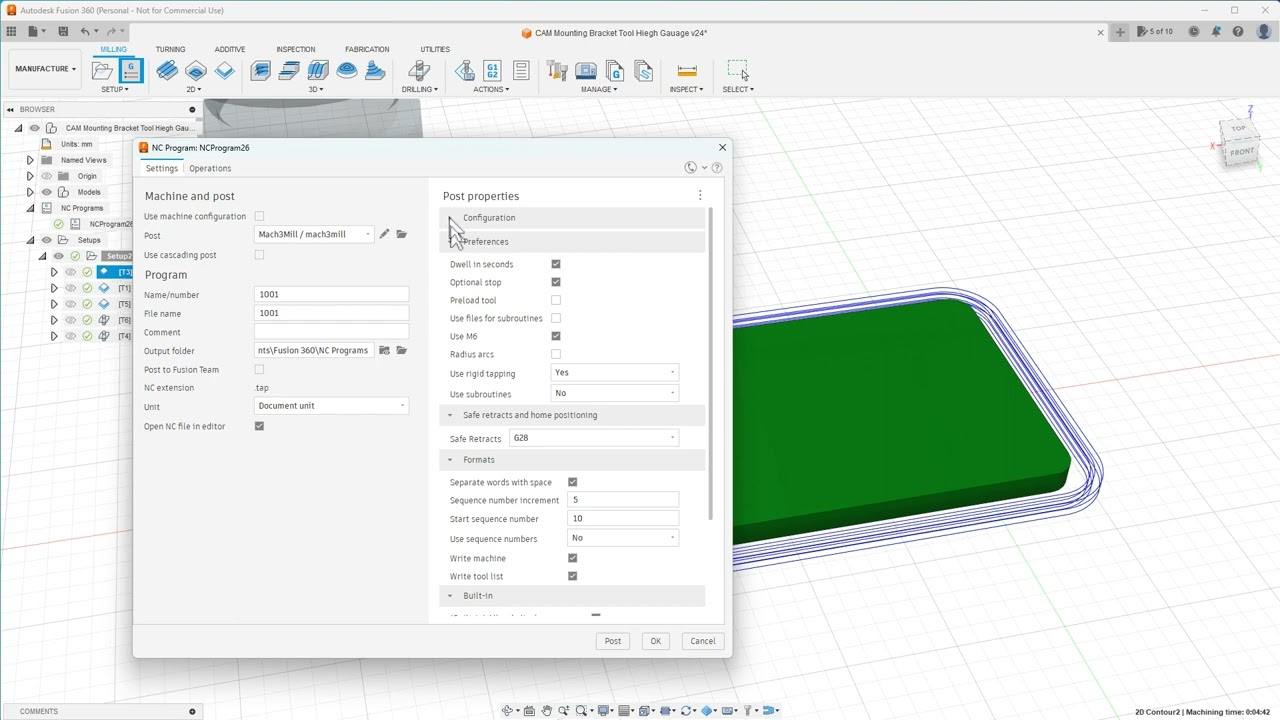Select the Face milling tool

pos(224,70)
